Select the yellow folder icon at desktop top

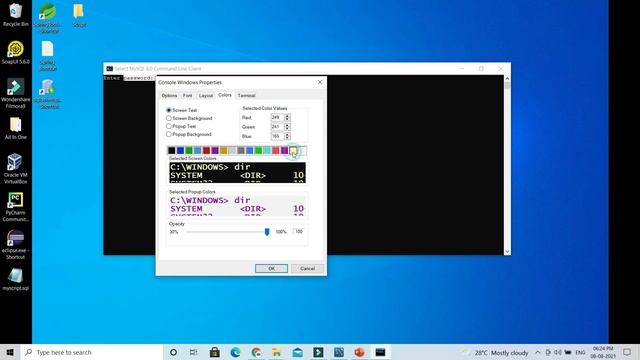(79, 15)
